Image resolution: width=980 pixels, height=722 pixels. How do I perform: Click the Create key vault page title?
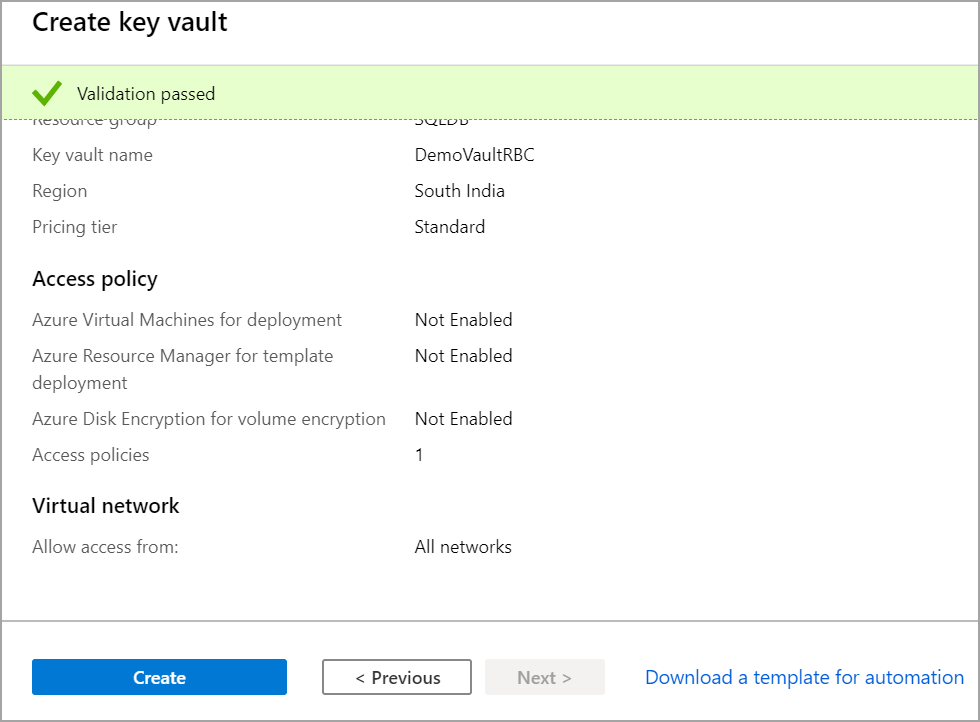(130, 22)
